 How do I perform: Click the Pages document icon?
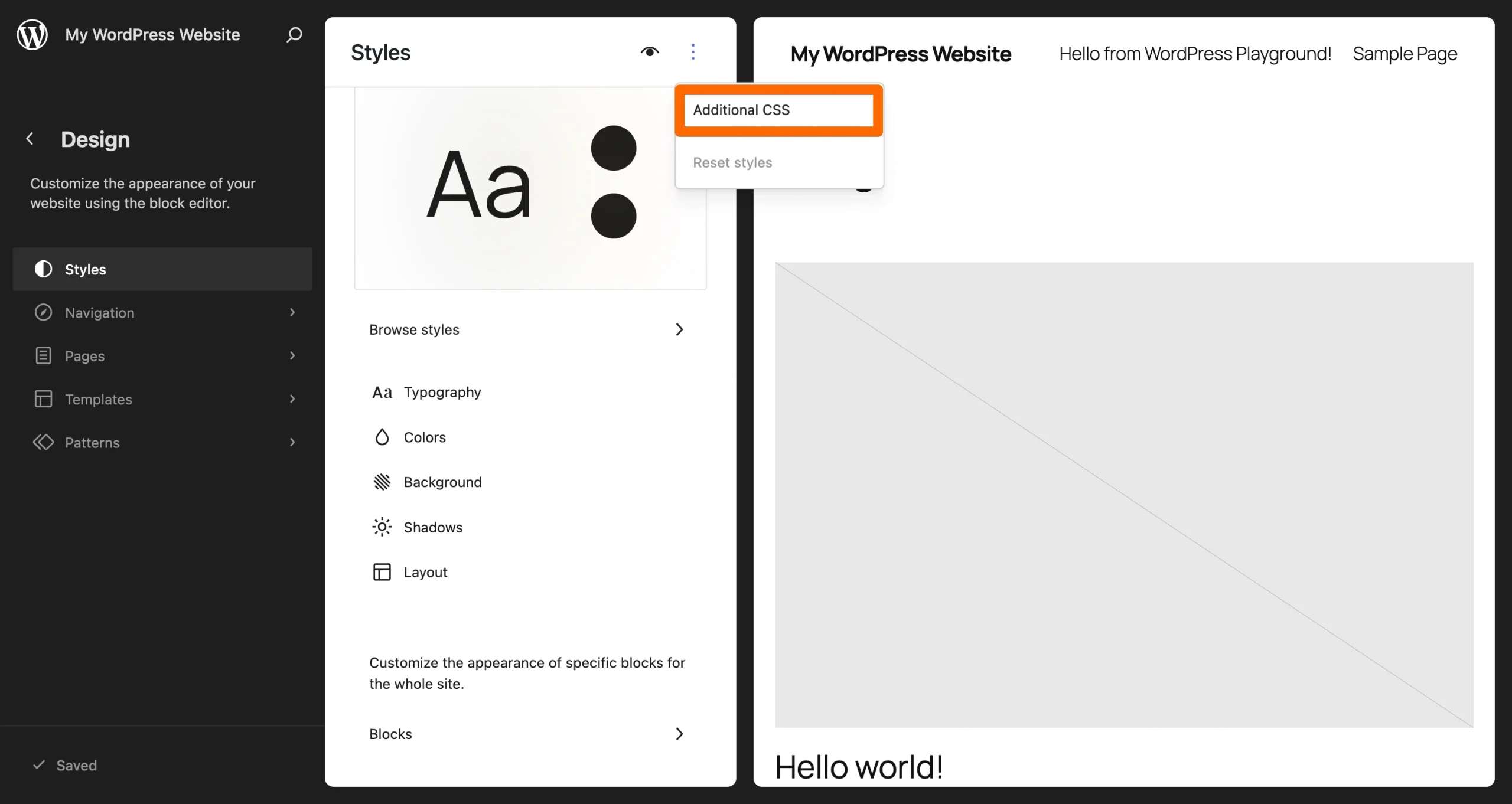pos(43,355)
